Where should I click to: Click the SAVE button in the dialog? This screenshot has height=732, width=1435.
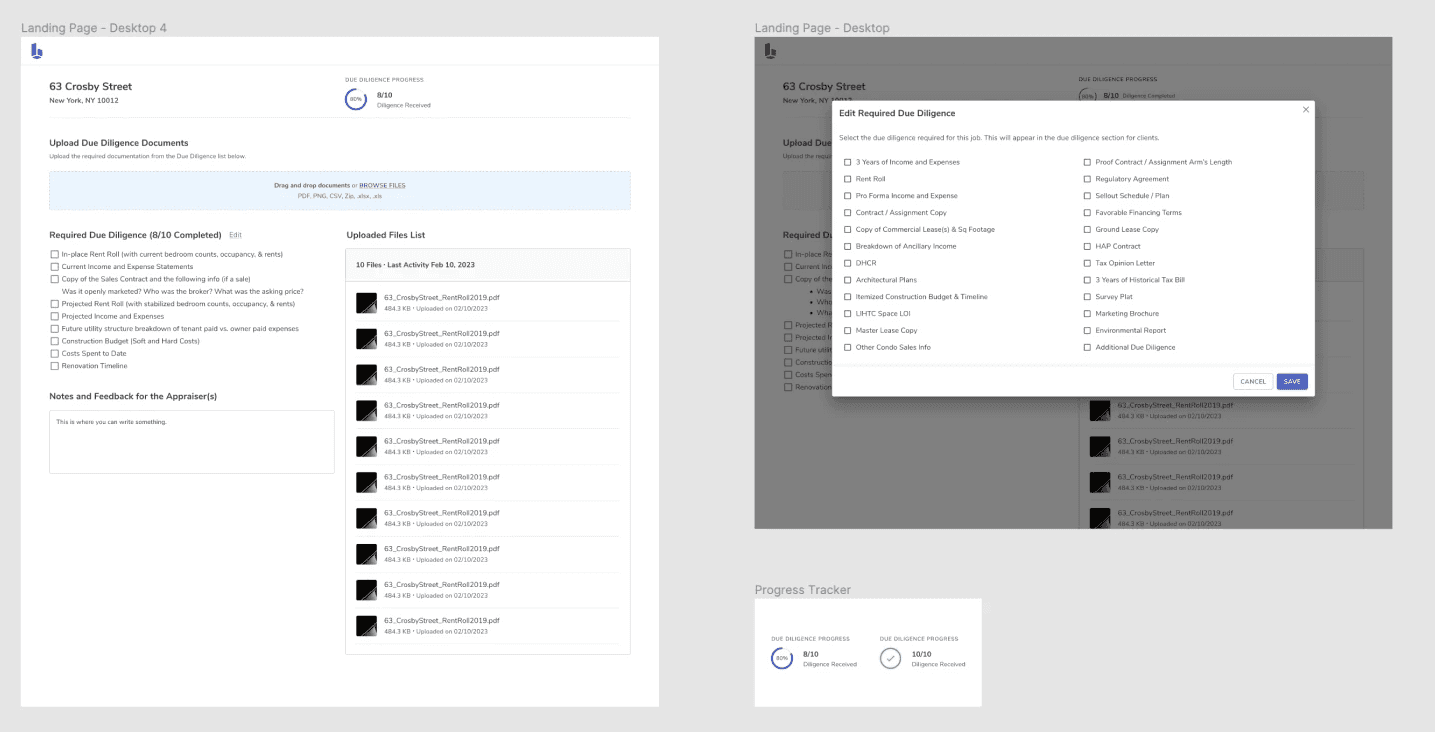point(1292,381)
